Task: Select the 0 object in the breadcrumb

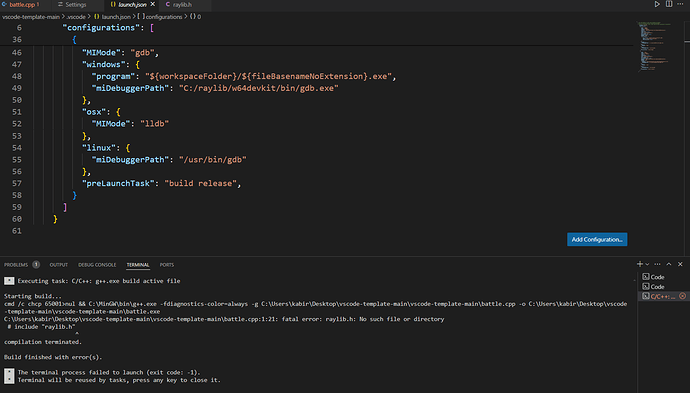Action: pyautogui.click(x=196, y=17)
